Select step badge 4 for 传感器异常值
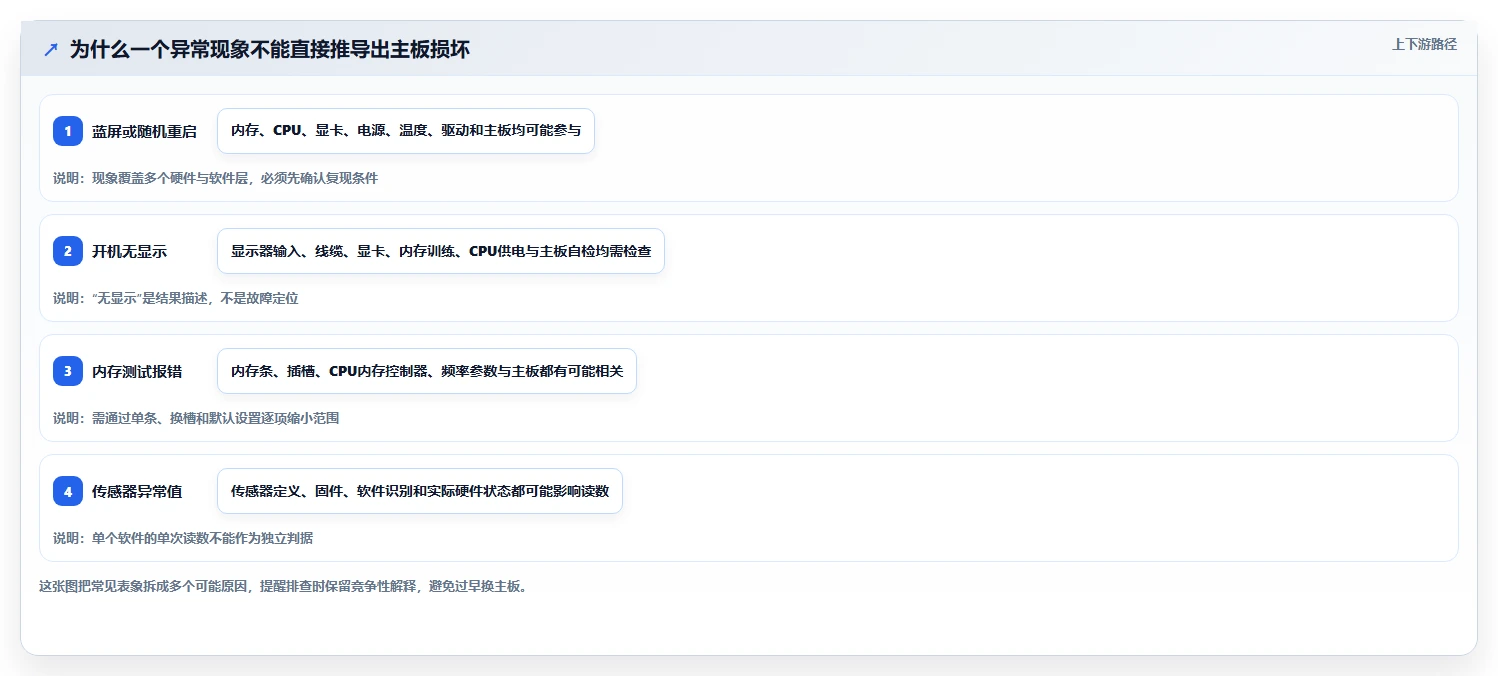This screenshot has width=1498, height=676. 68,491
